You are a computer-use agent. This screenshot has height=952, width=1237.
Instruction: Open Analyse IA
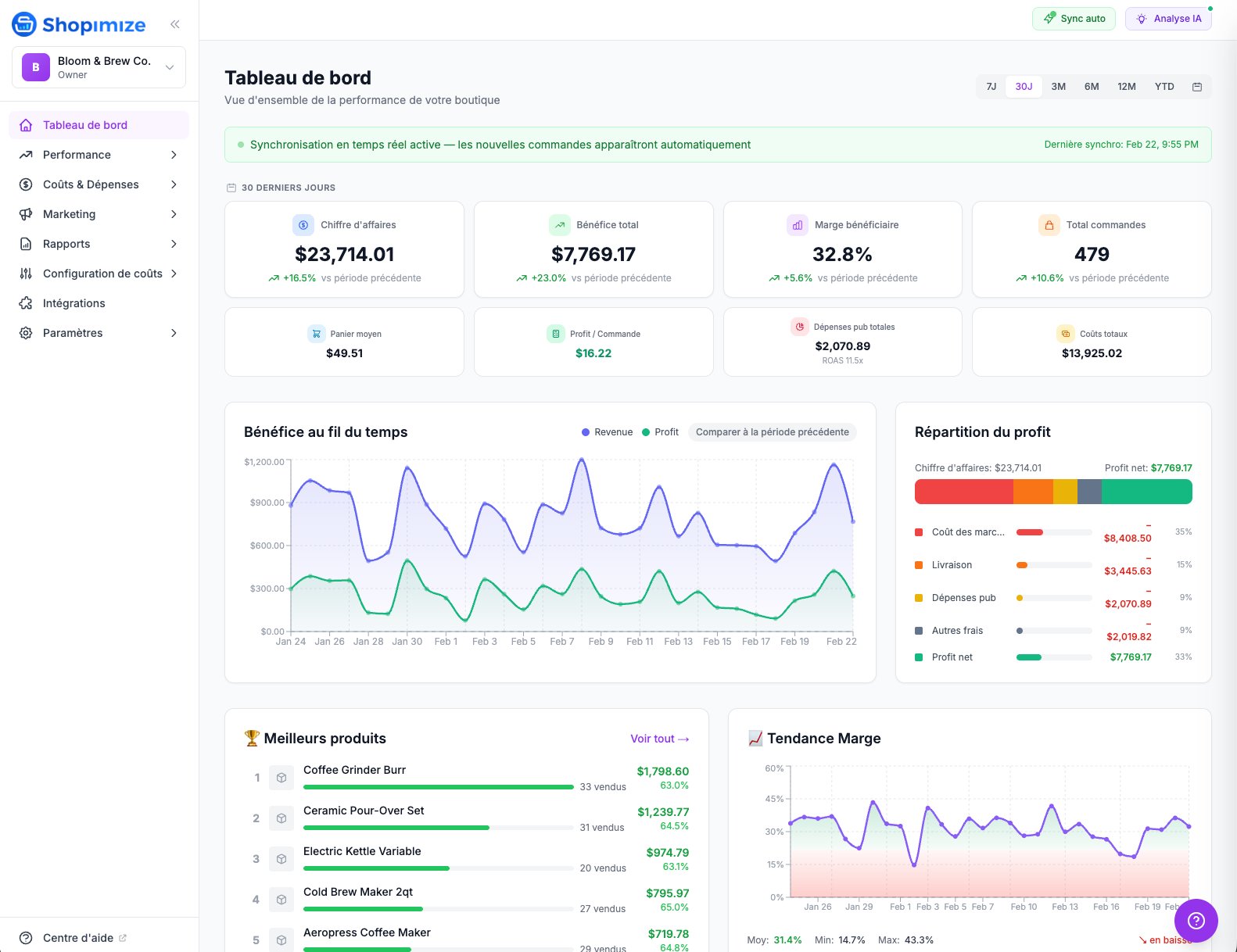pos(1168,19)
